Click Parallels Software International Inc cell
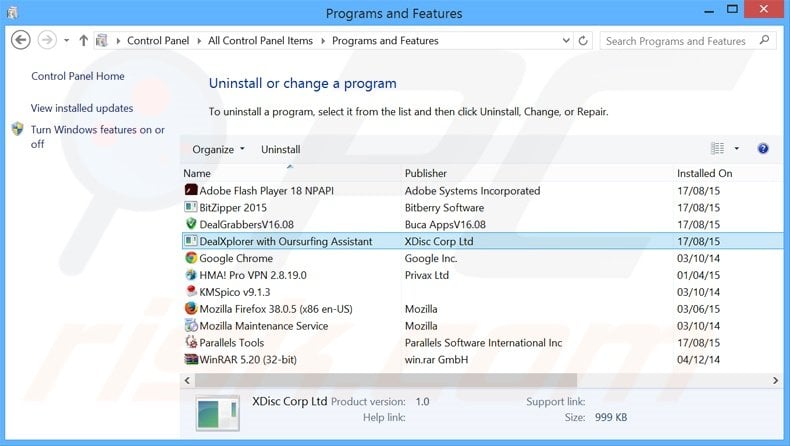This screenshot has width=790, height=446. point(483,343)
